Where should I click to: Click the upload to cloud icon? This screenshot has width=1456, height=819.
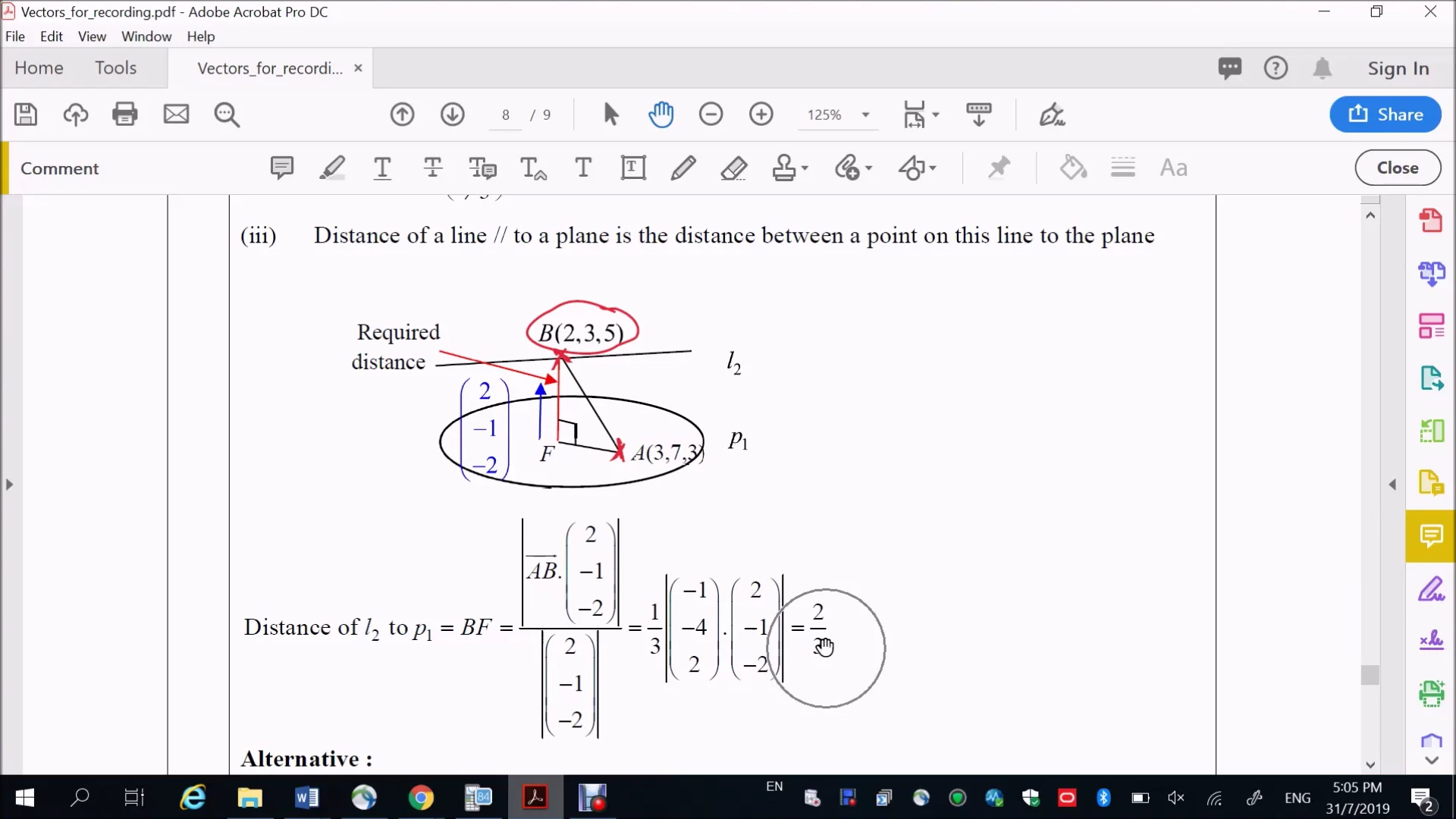pyautogui.click(x=75, y=115)
